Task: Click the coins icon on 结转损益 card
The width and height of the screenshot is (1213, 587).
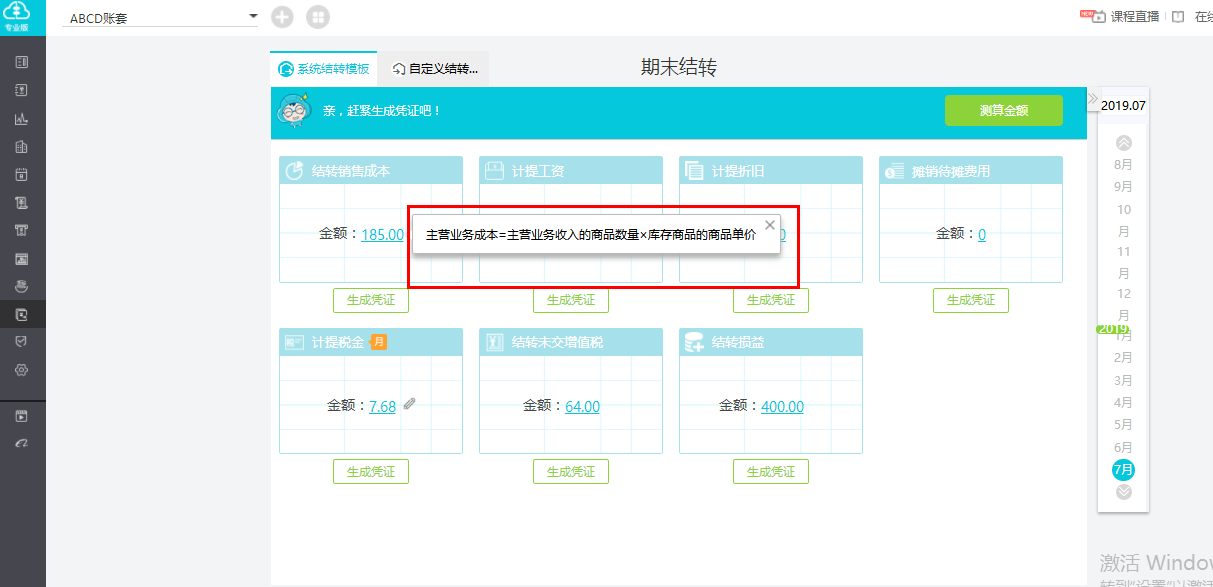Action: (694, 342)
